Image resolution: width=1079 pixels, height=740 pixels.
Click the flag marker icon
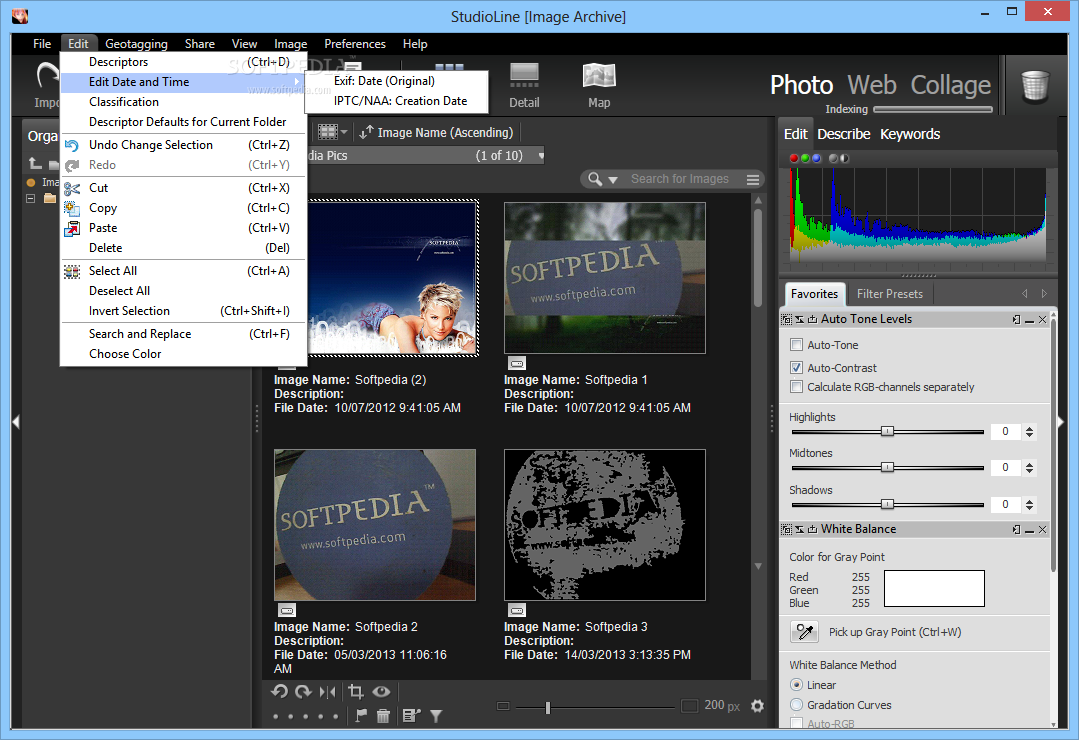click(x=361, y=716)
